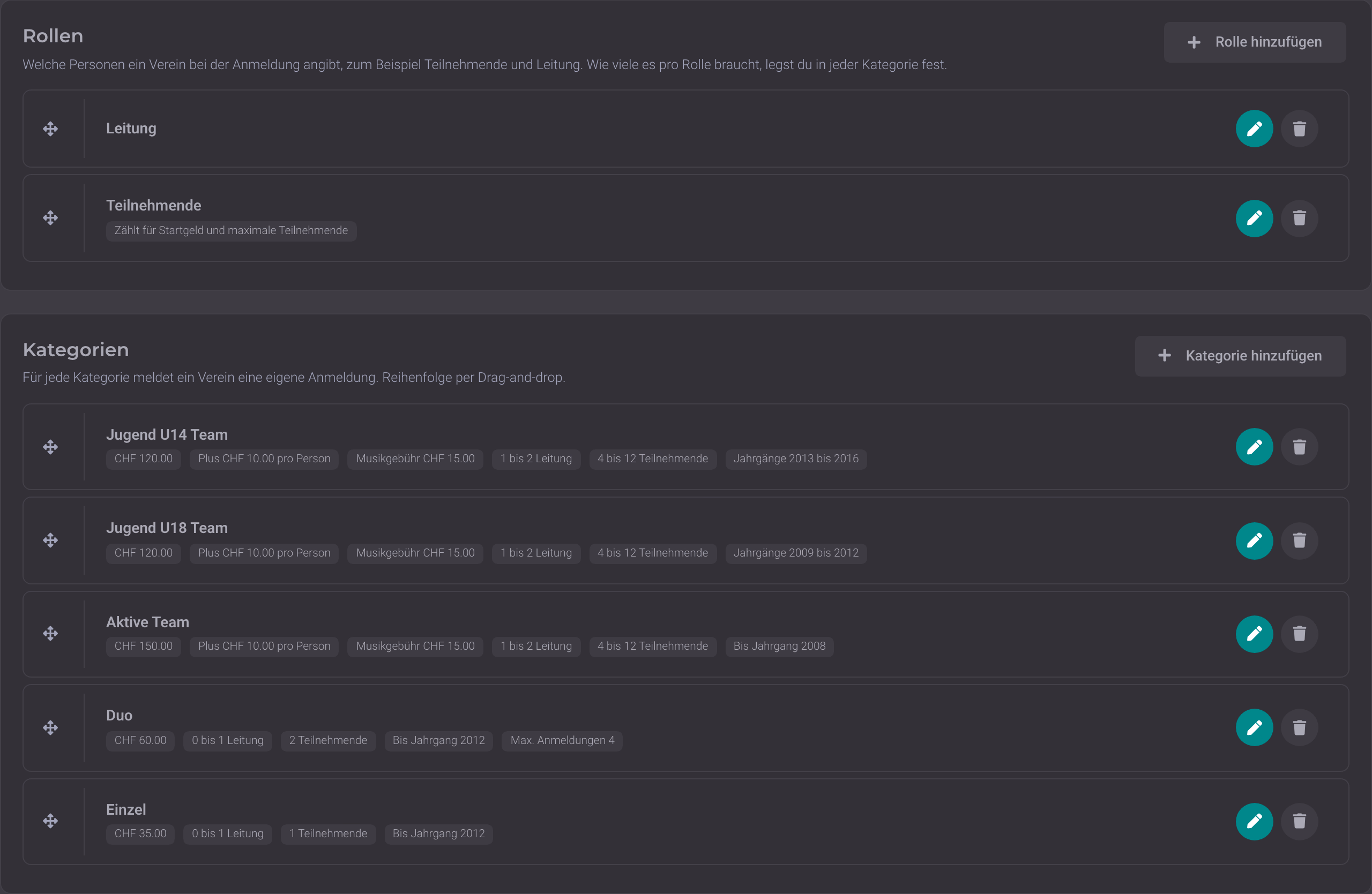Delete the Jugend U18 Team category
The height and width of the screenshot is (894, 1372).
(1299, 541)
